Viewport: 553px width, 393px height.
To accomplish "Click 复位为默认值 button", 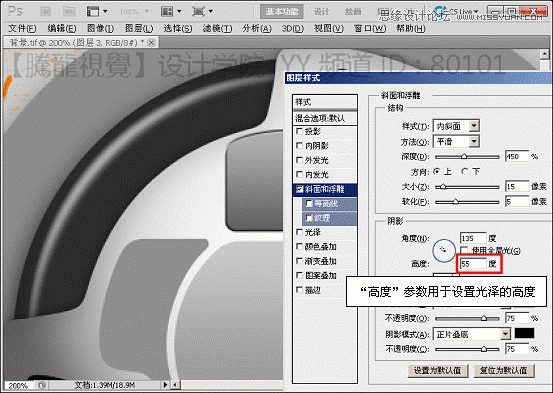I will (504, 370).
